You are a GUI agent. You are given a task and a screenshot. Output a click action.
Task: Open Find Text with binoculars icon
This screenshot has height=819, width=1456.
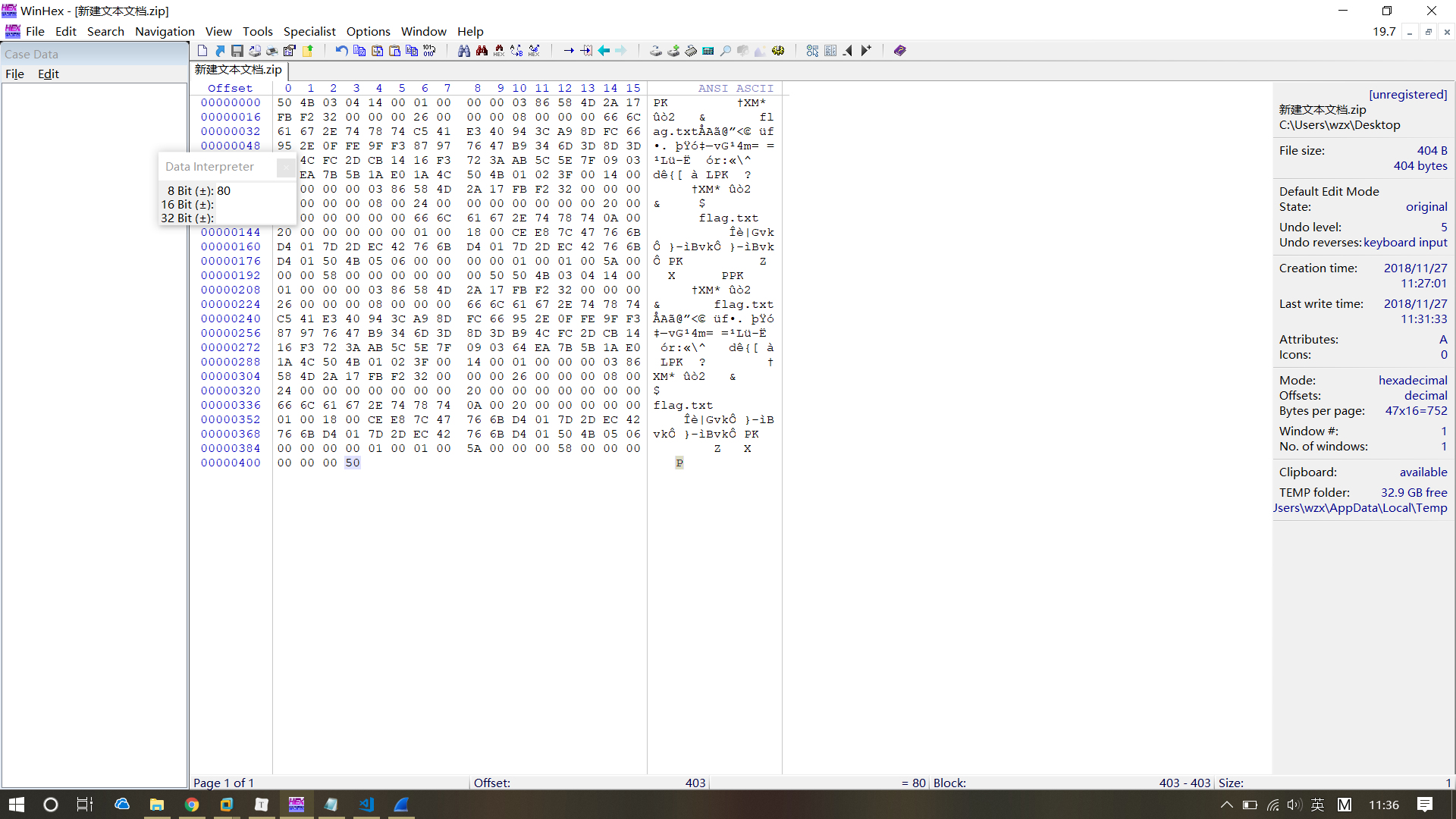(x=464, y=51)
